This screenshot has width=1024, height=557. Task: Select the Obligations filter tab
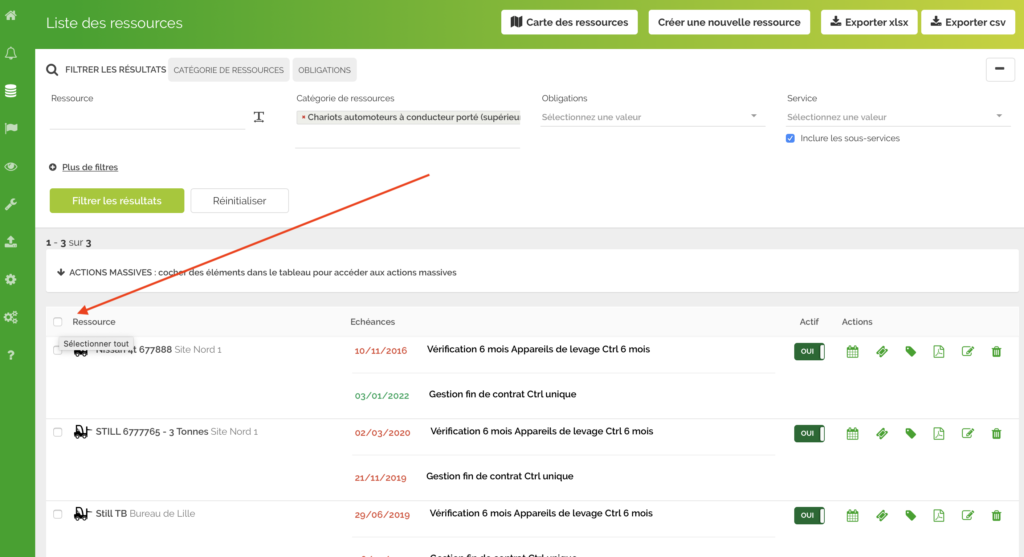pos(324,70)
